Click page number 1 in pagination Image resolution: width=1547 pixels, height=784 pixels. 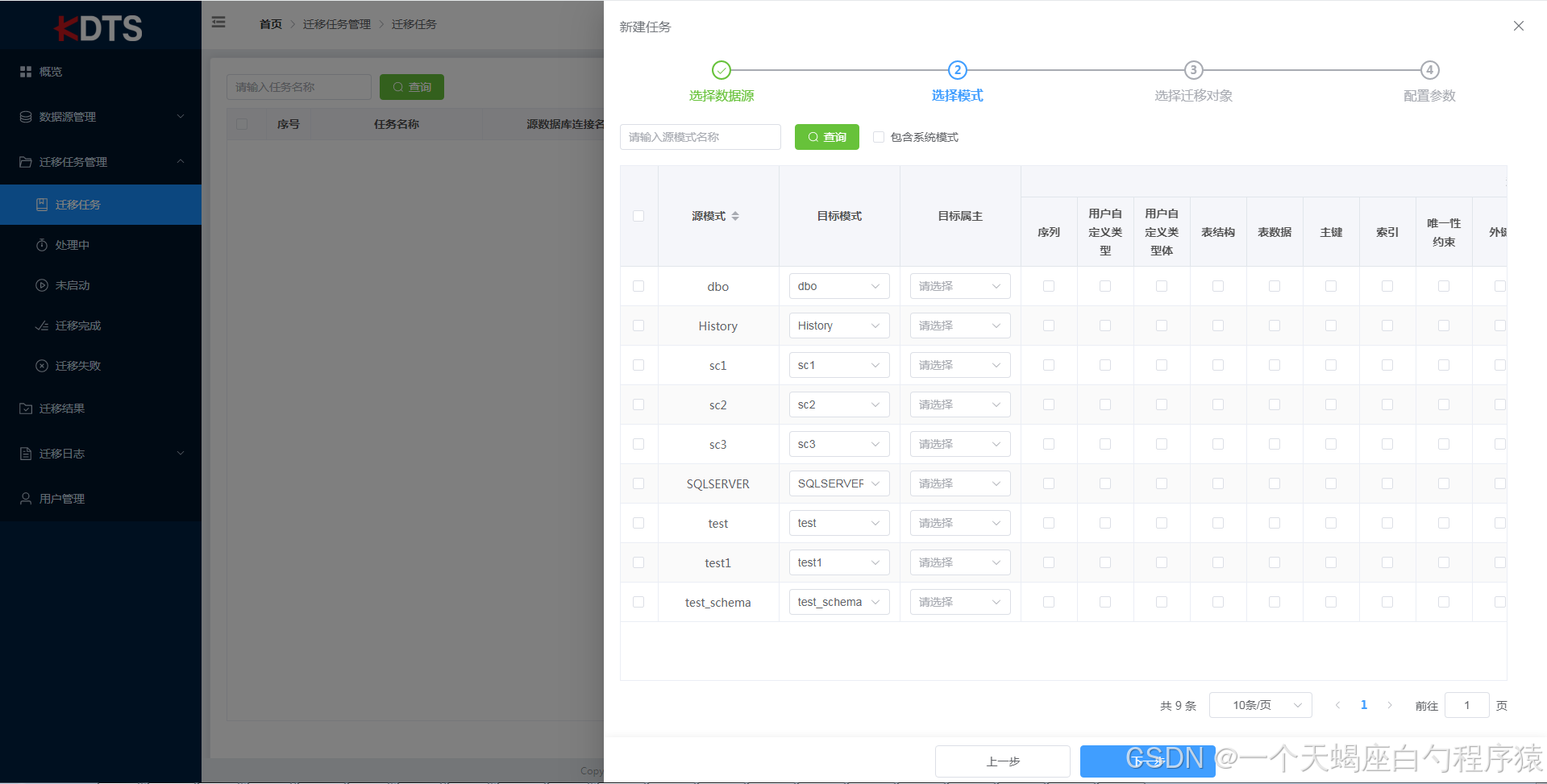pyautogui.click(x=1364, y=705)
